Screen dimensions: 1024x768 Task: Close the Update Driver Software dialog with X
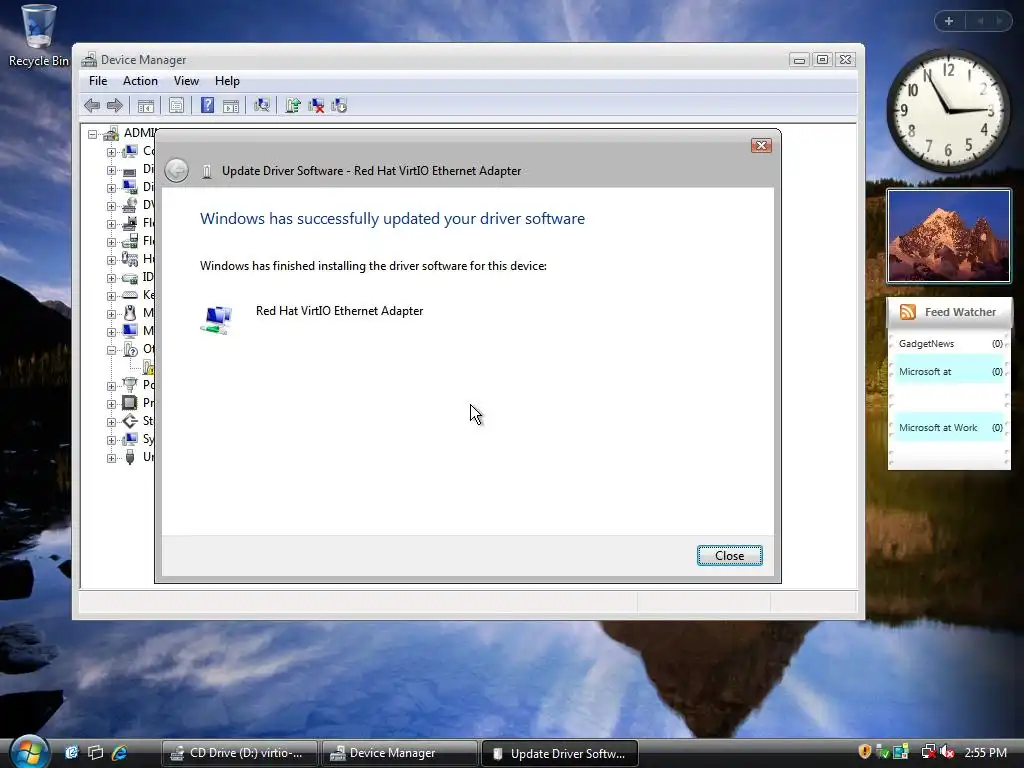click(x=761, y=145)
